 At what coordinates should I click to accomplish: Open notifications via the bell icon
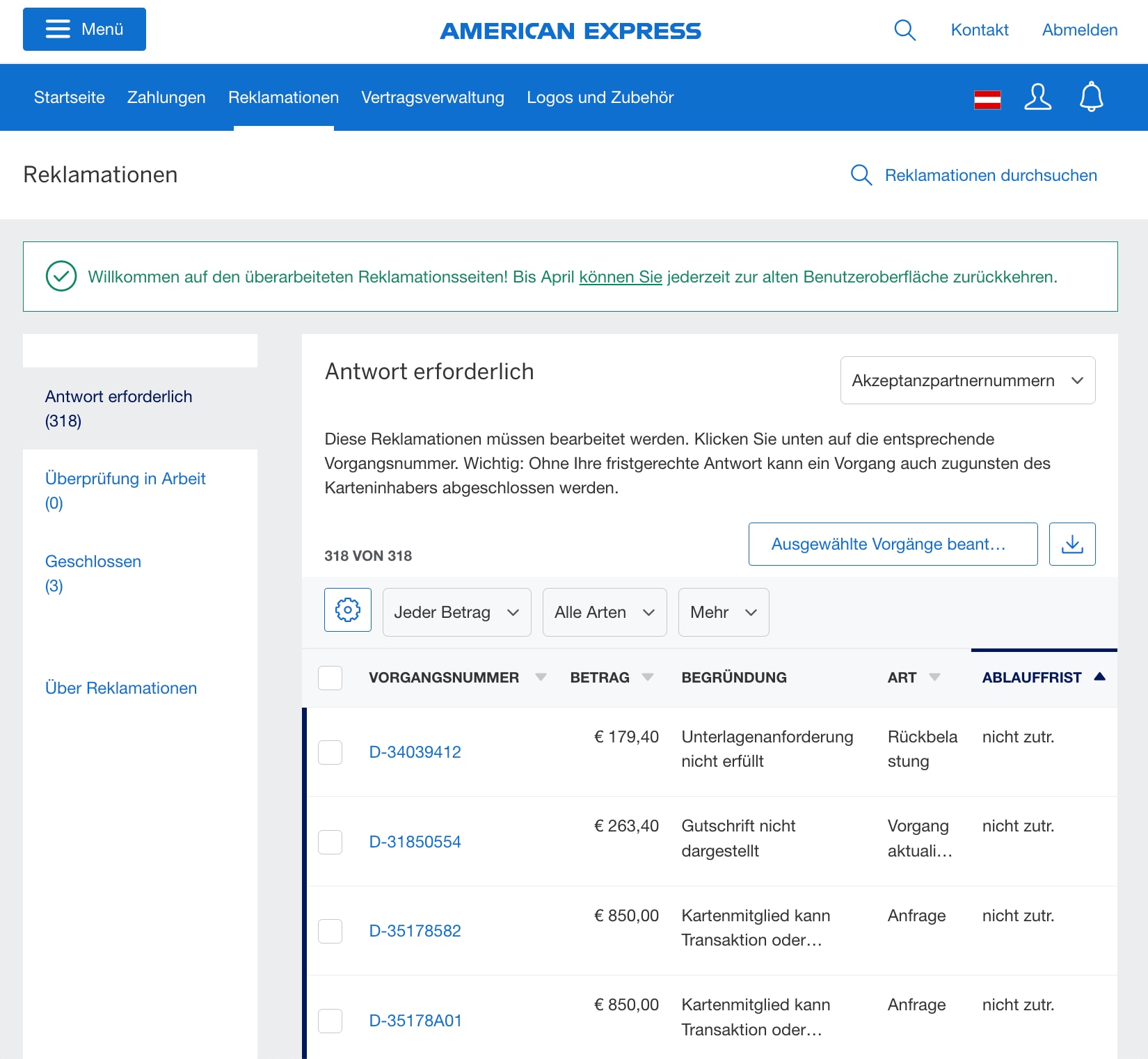pyautogui.click(x=1091, y=97)
